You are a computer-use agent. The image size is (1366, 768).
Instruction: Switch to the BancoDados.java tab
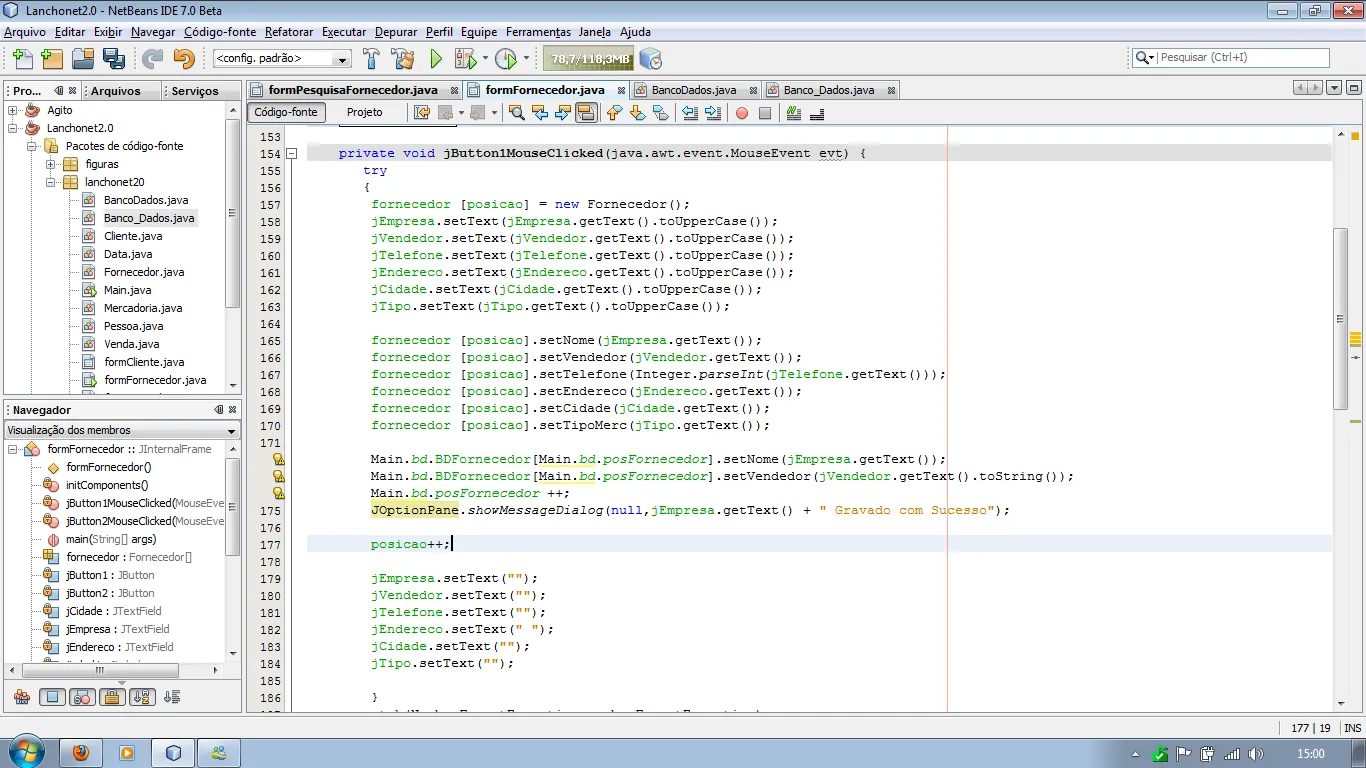[693, 90]
